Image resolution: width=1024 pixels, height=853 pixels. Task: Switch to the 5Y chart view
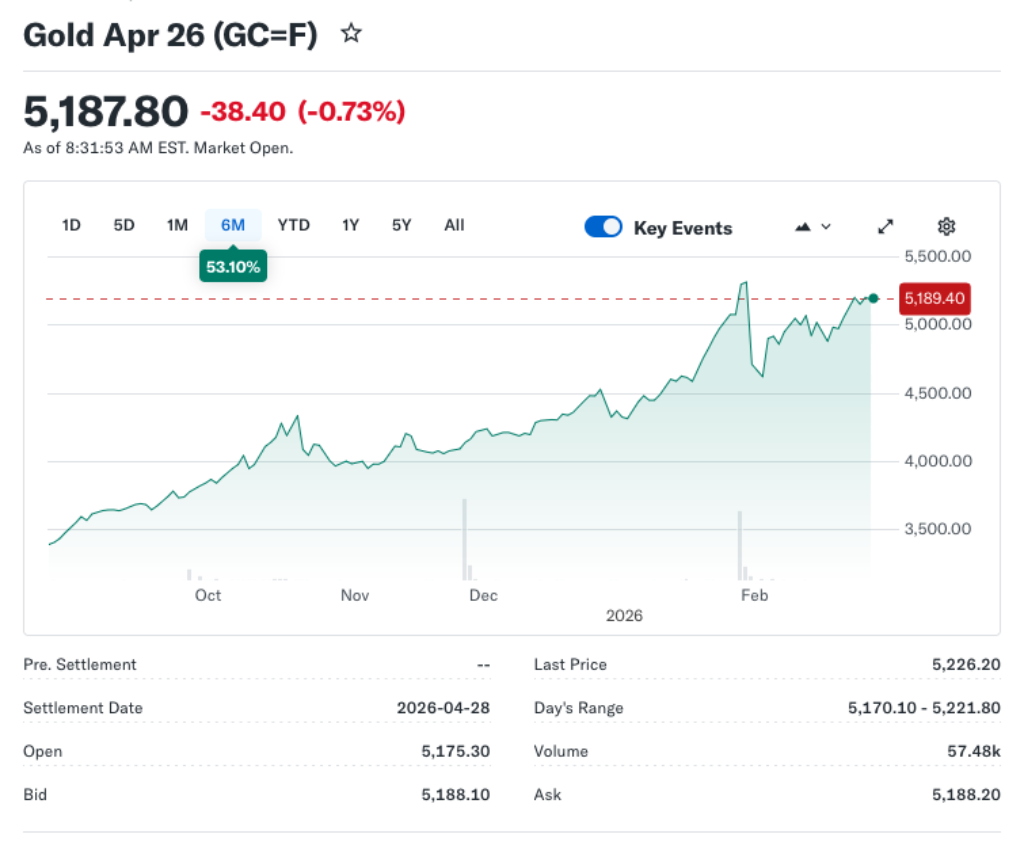coord(401,225)
